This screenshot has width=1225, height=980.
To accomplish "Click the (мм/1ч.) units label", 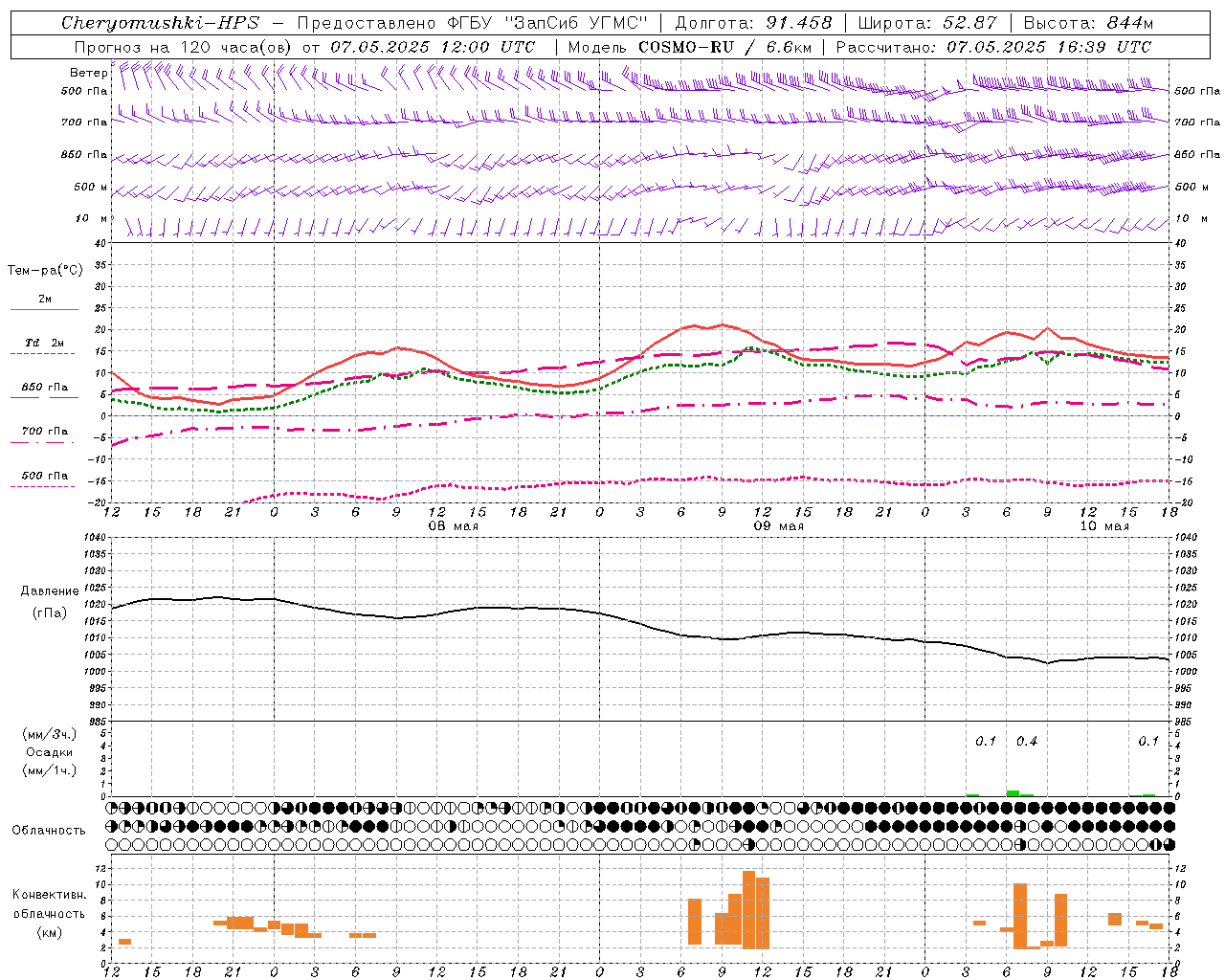I will [x=50, y=770].
